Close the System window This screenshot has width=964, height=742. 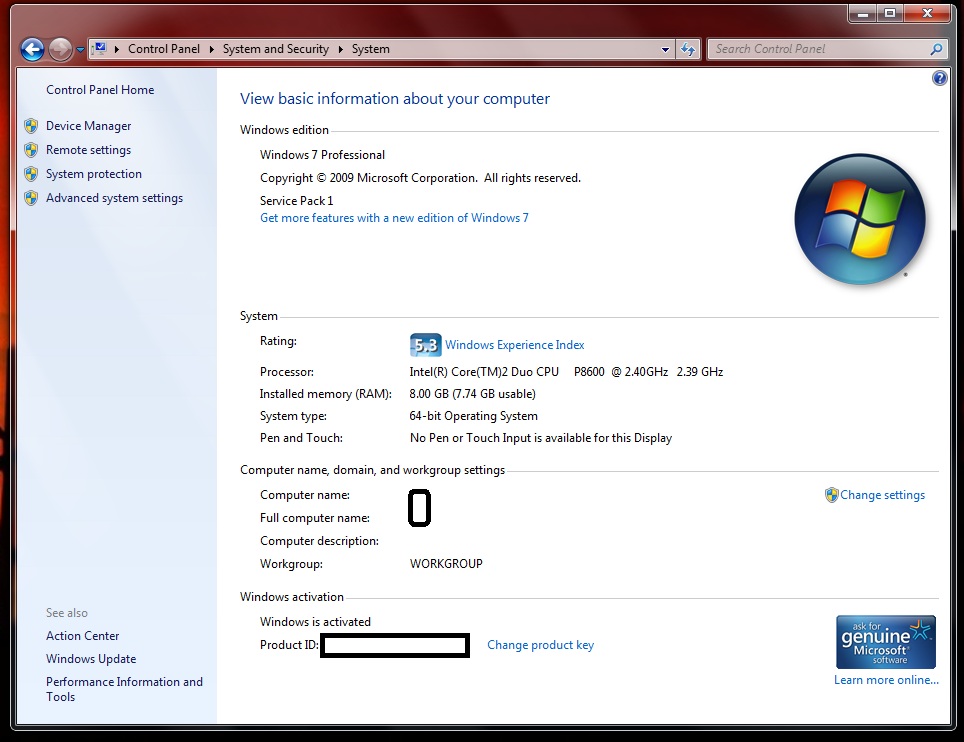928,13
